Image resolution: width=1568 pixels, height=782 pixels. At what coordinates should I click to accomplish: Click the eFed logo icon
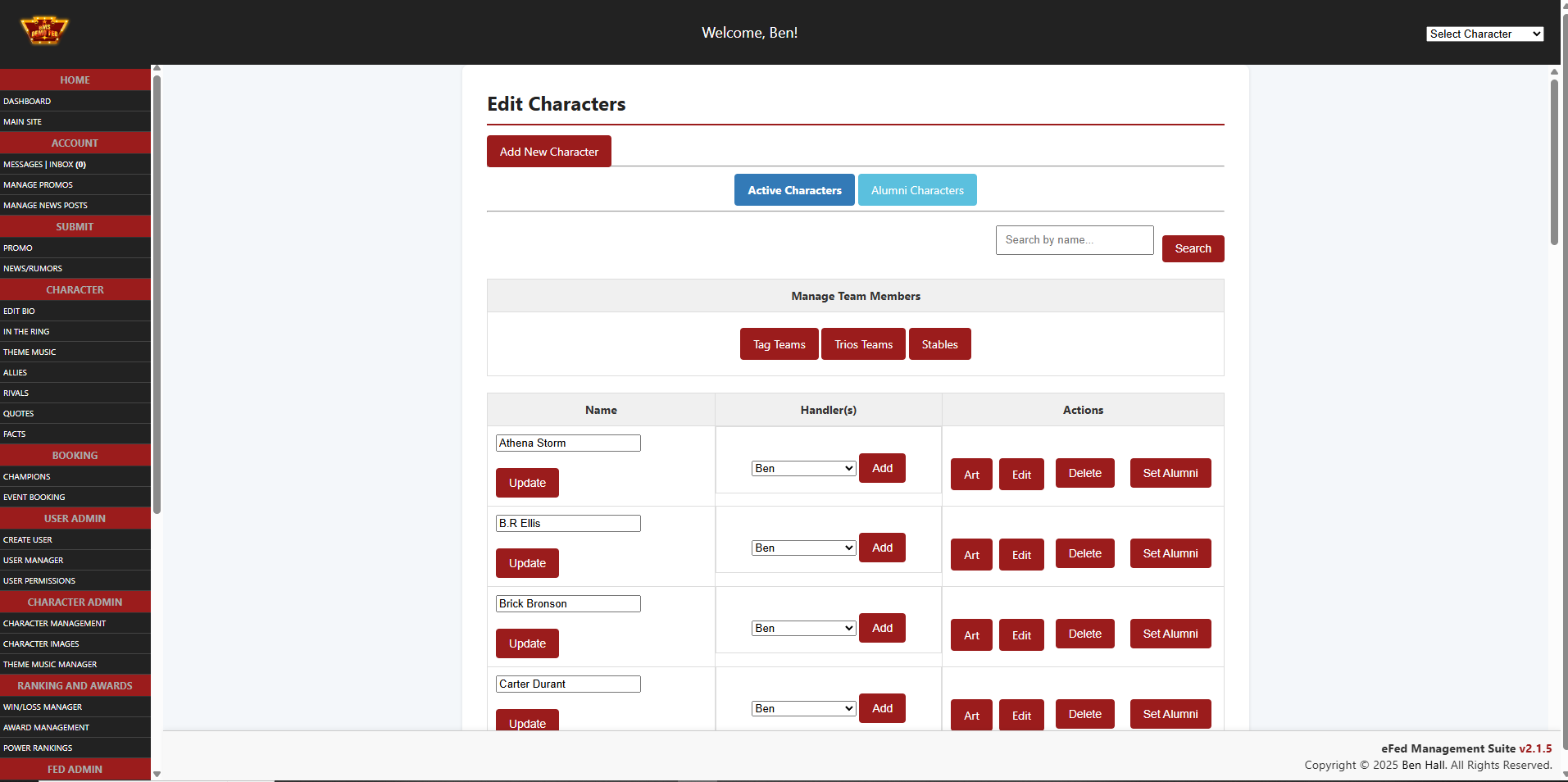pos(44,31)
